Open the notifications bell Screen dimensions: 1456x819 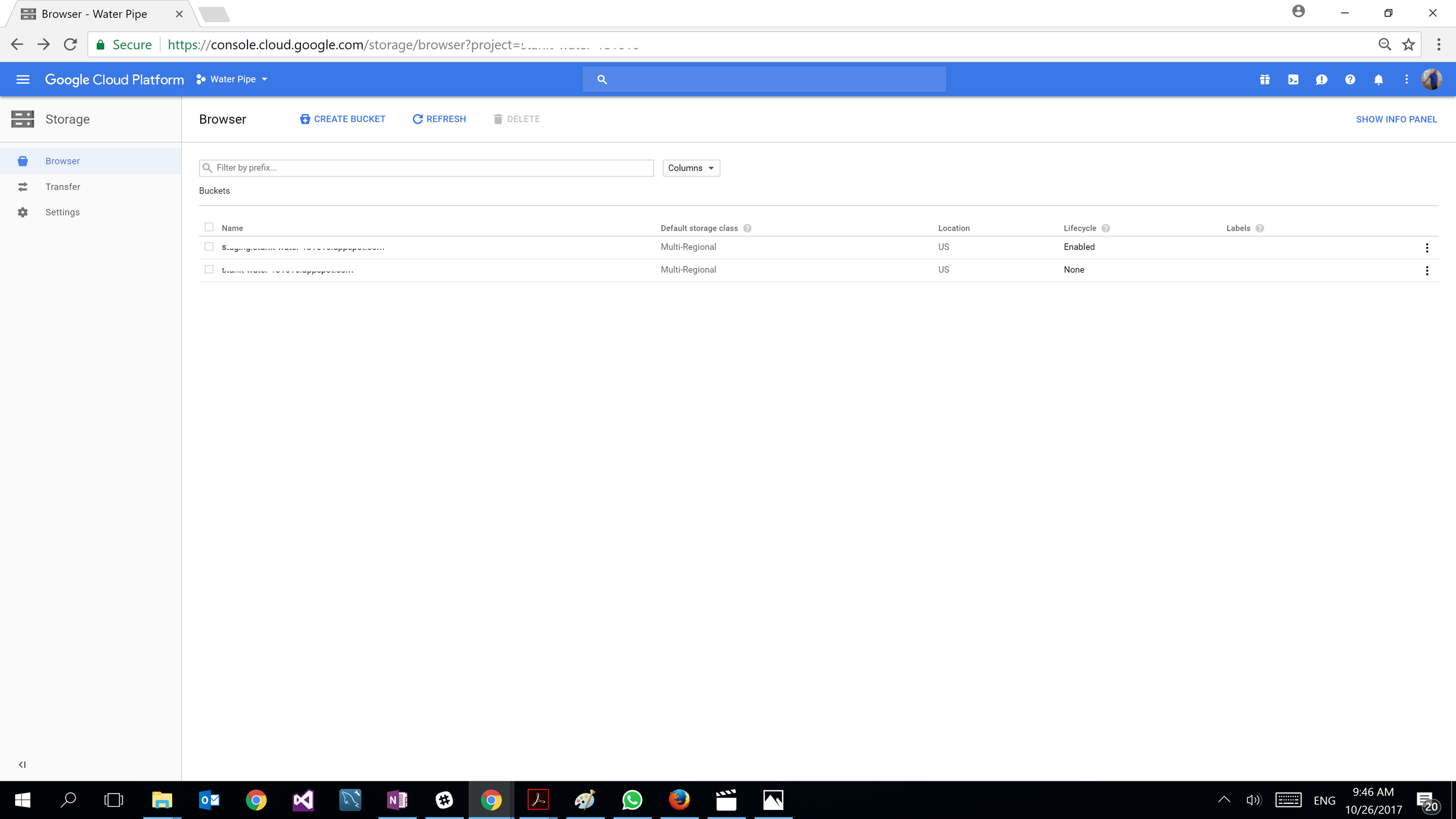coord(1378,79)
